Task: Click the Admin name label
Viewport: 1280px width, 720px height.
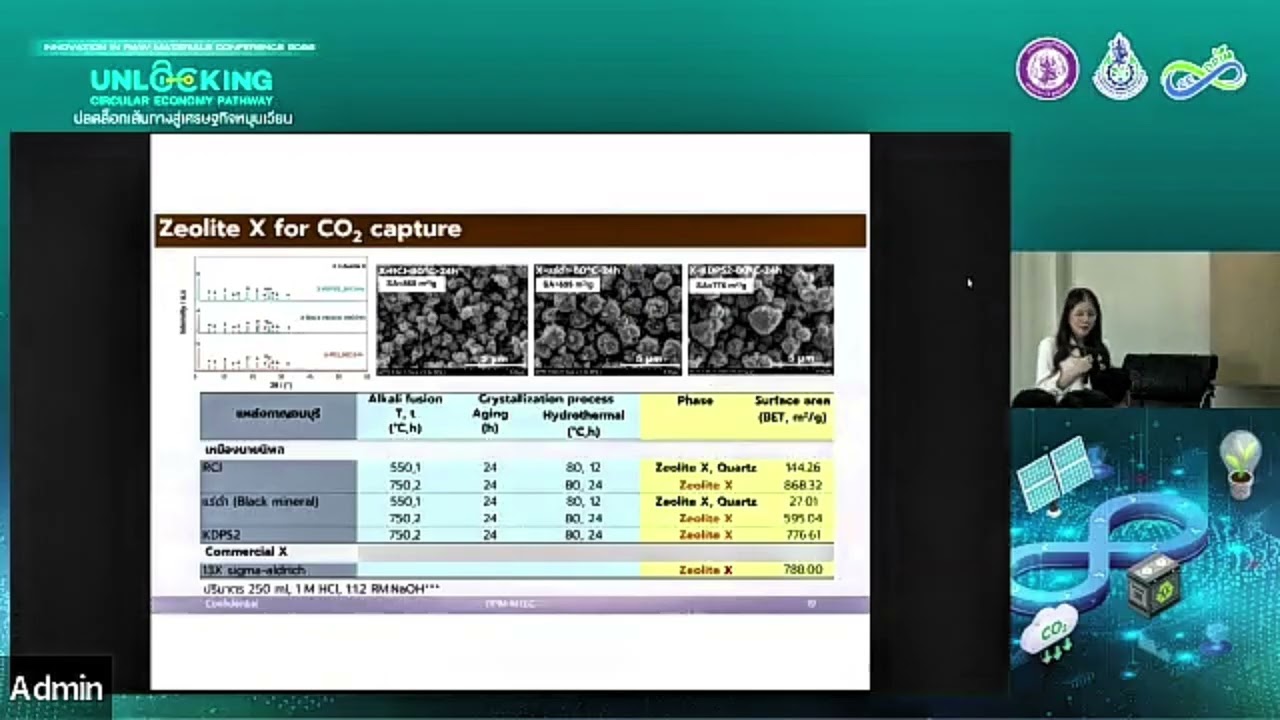Action: [56, 688]
